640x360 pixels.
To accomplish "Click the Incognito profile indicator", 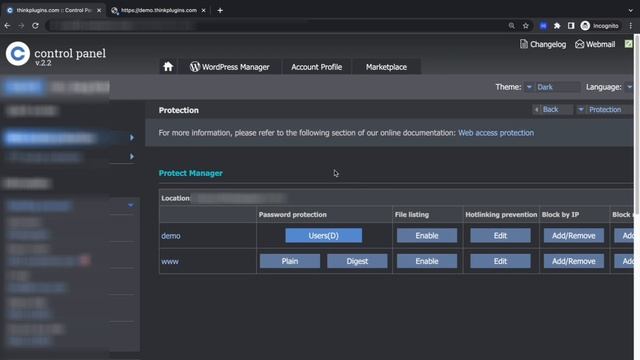I will 600,26.
